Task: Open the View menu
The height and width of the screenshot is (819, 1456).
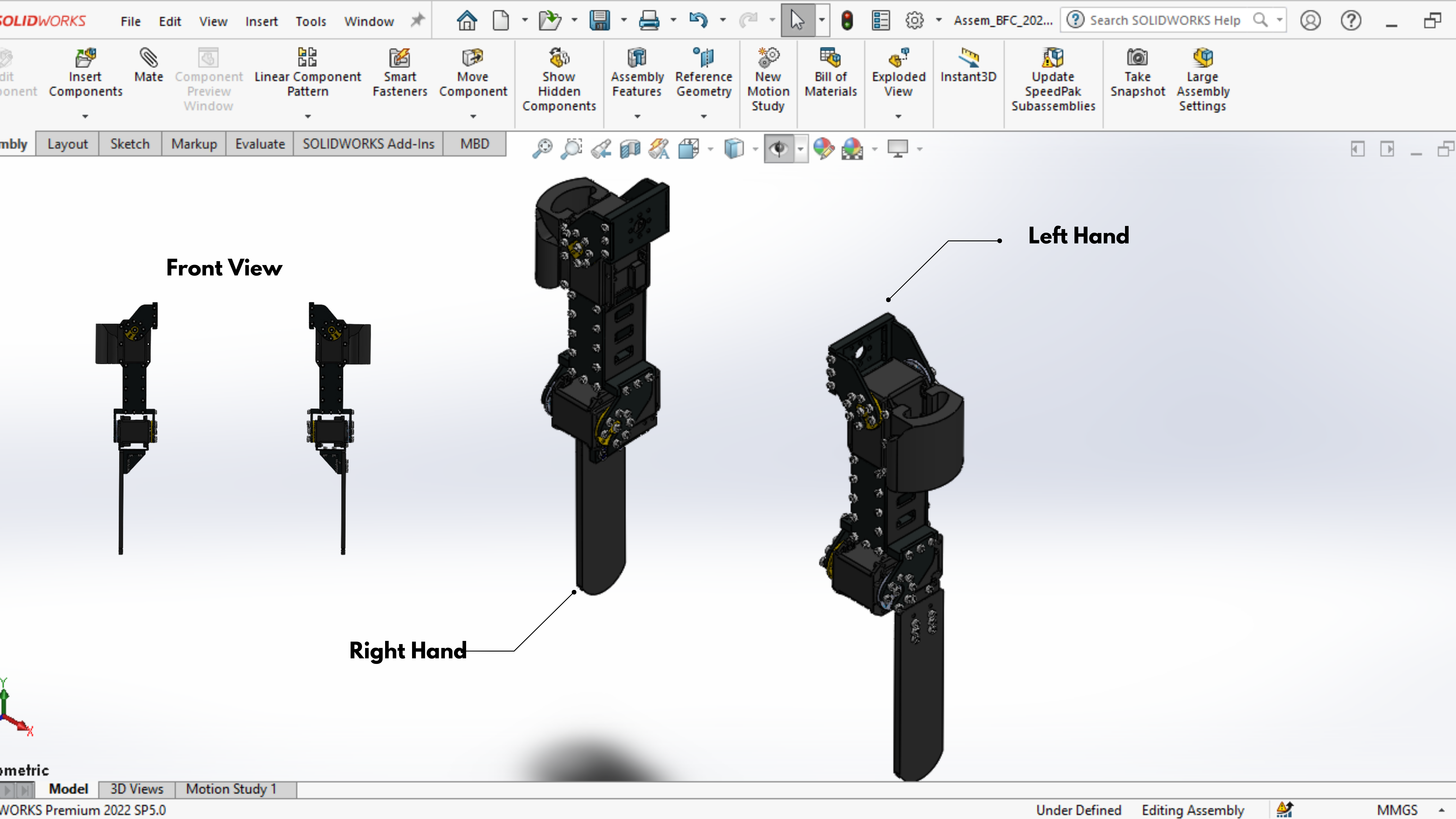Action: 213,22
